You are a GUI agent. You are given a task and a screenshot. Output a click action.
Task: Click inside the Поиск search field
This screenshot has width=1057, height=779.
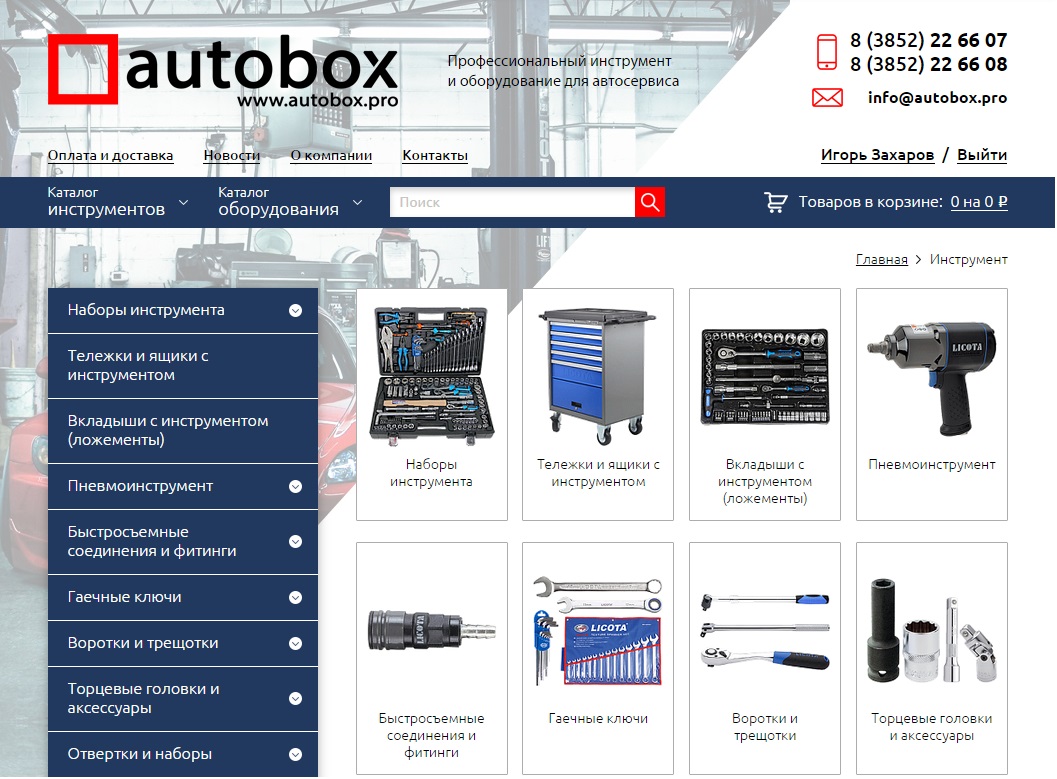coord(512,202)
